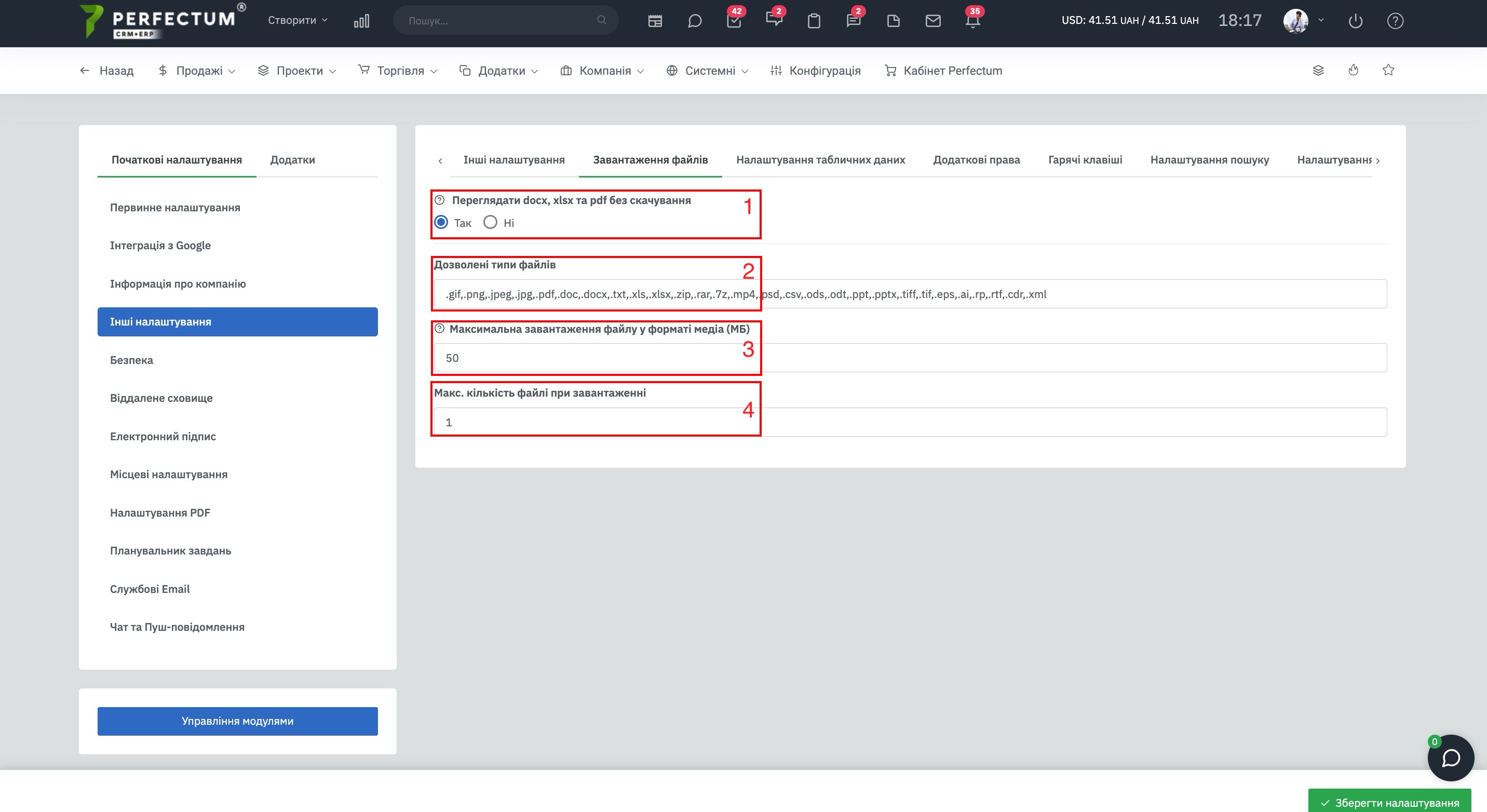
Task: Switch to Інші налаштування tab
Action: [x=514, y=160]
